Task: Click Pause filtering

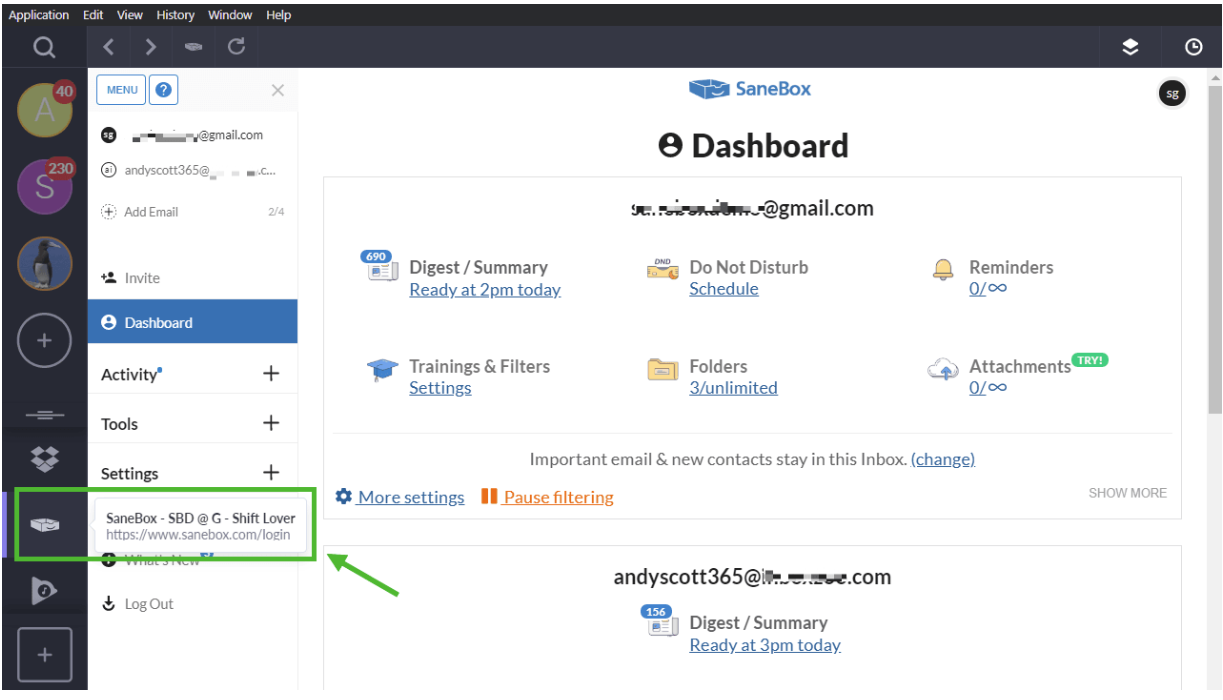Action: tap(548, 497)
